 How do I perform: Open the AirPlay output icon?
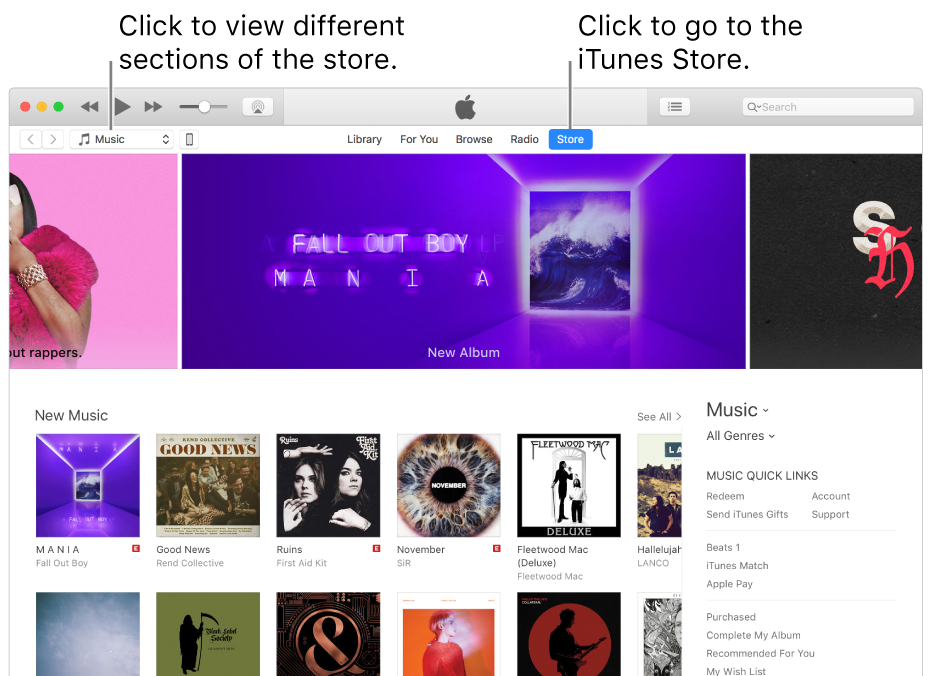[258, 107]
